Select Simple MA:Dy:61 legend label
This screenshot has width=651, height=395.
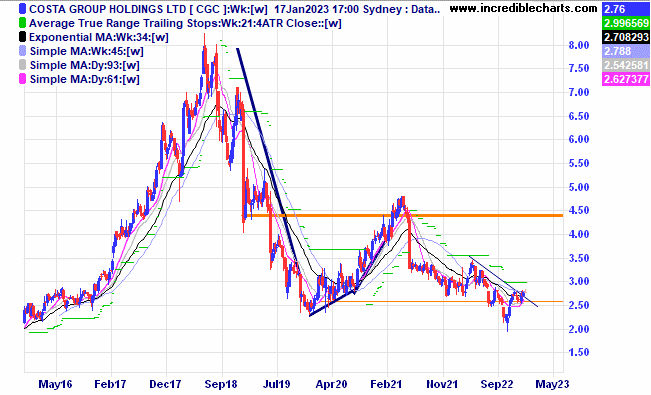[84, 79]
